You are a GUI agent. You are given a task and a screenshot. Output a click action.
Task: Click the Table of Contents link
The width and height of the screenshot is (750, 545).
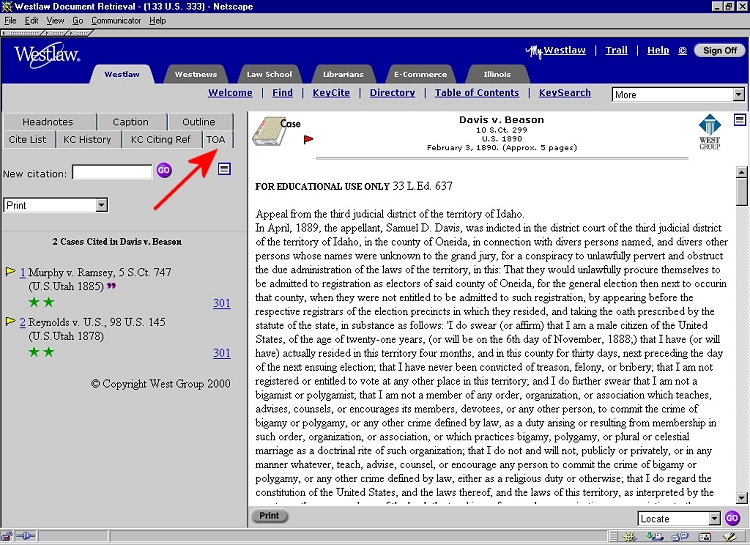[477, 93]
